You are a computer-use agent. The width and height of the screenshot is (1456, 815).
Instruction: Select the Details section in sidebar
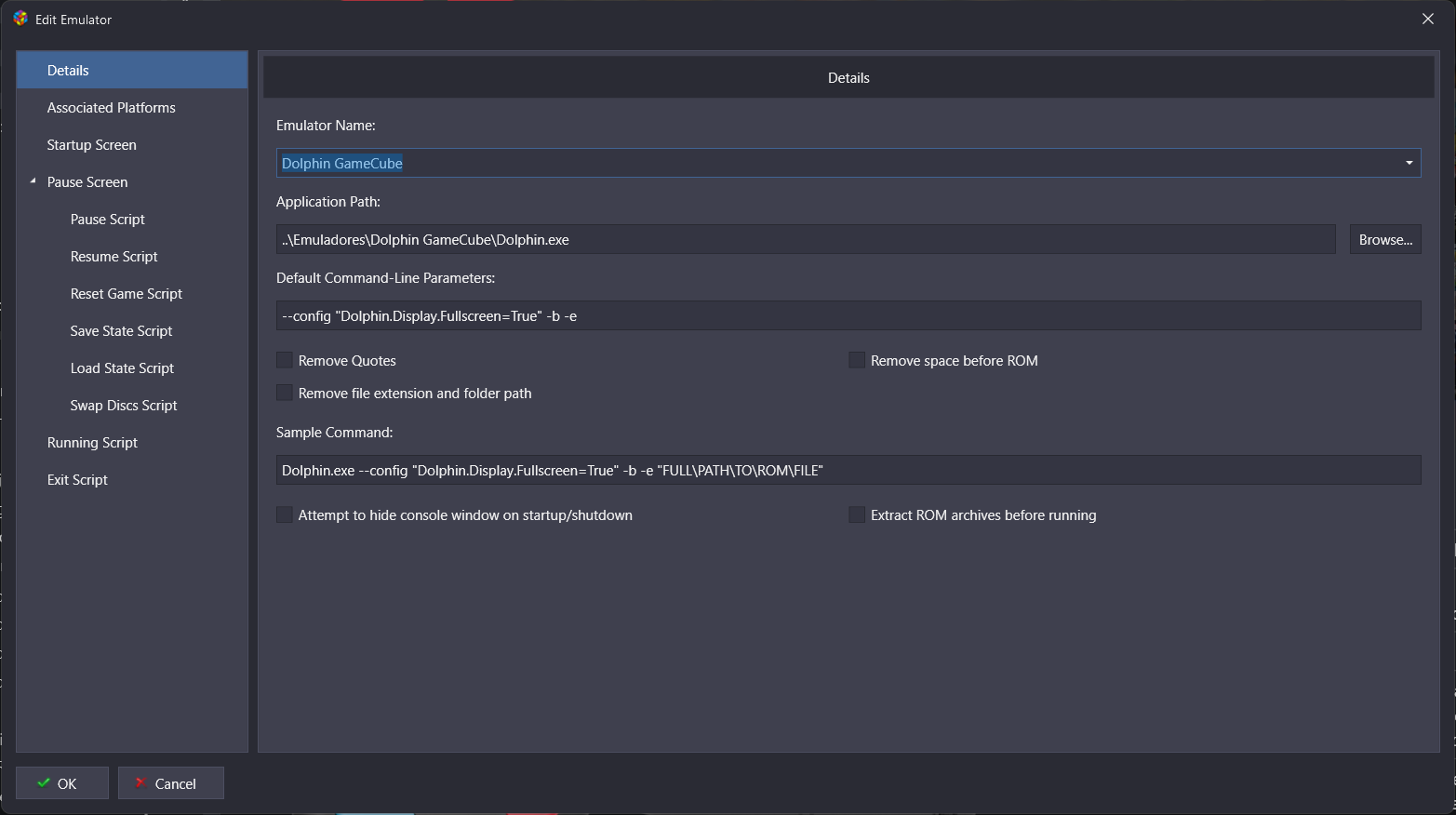click(x=132, y=70)
